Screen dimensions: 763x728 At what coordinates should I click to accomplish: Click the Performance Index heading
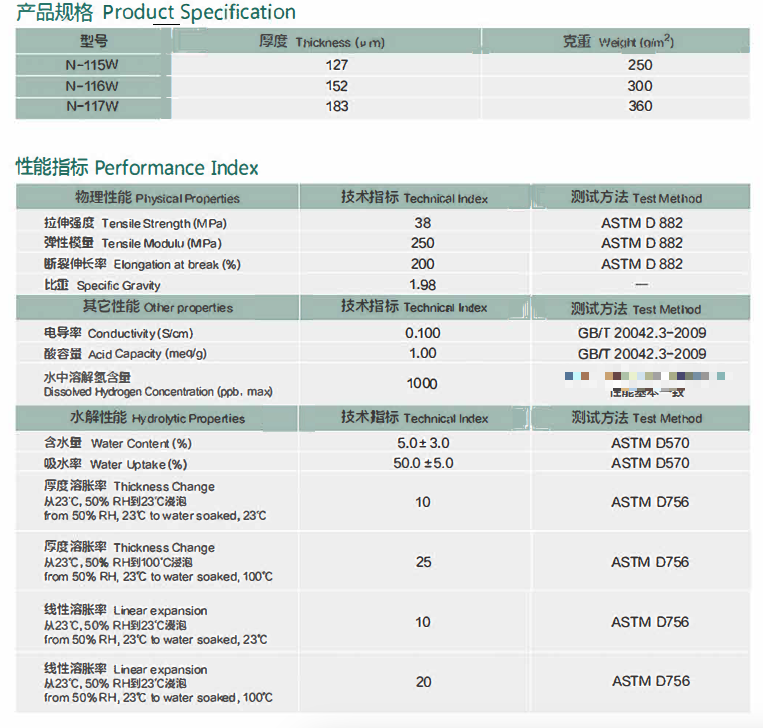[x=137, y=168]
